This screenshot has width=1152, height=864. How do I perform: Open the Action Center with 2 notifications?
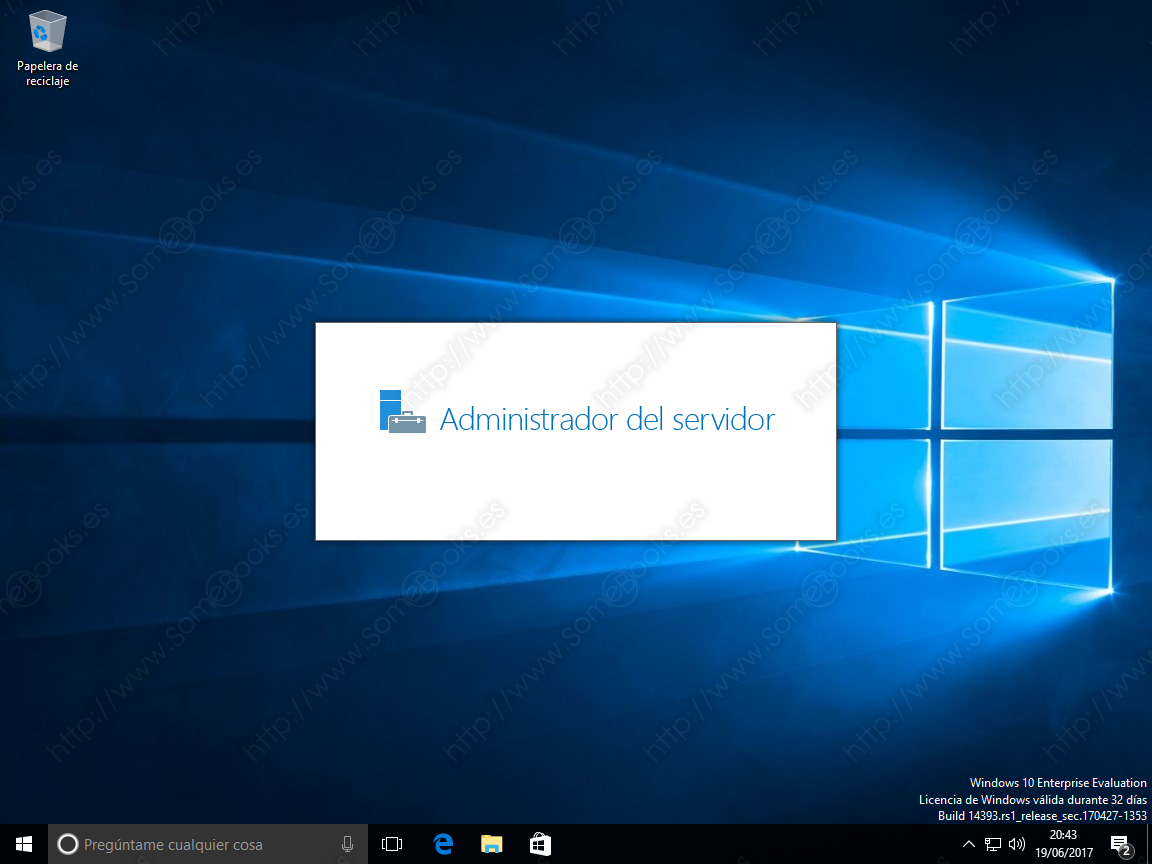[x=1121, y=845]
